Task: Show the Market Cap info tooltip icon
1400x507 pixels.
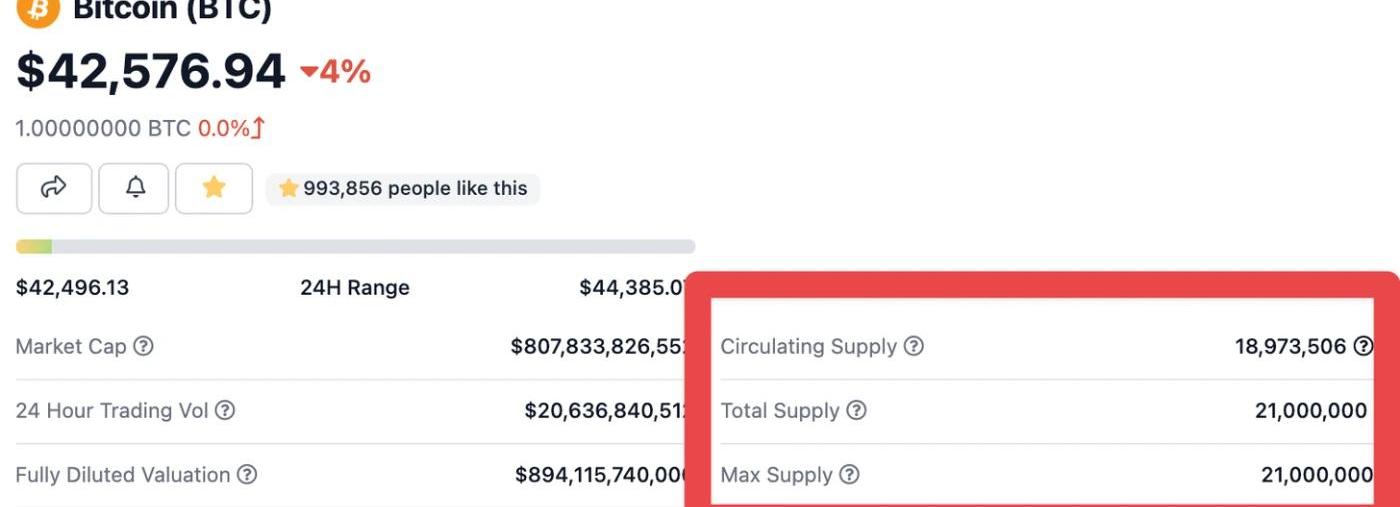Action: point(144,346)
